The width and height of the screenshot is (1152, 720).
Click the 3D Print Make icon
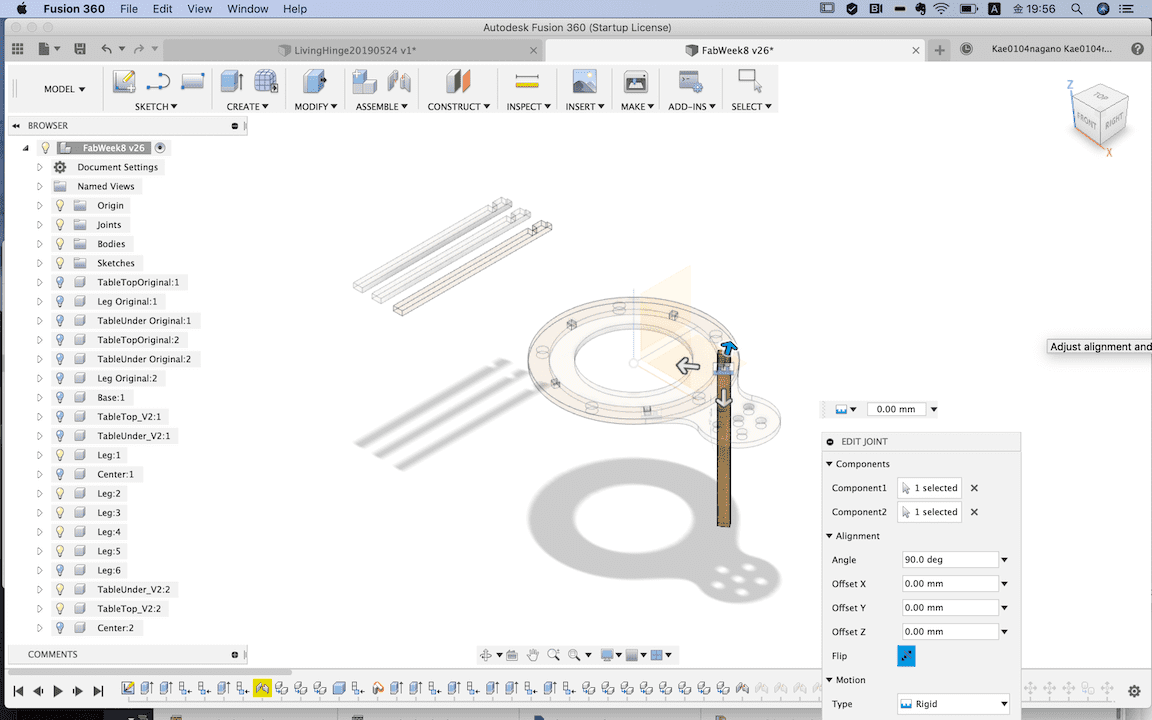click(636, 82)
